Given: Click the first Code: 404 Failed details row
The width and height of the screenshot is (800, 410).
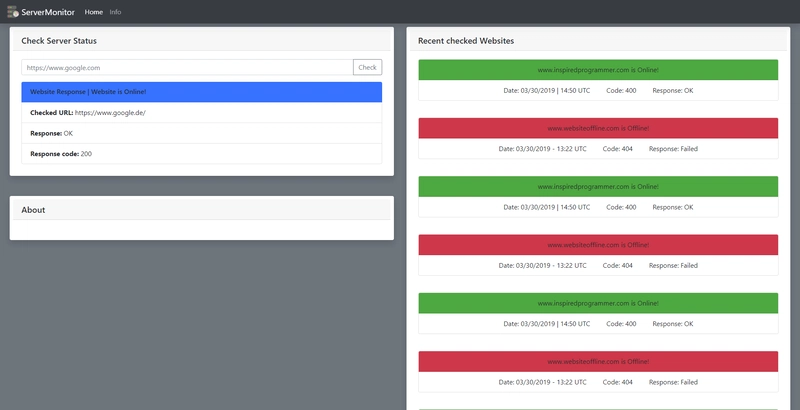Looking at the screenshot, I should tap(598, 148).
